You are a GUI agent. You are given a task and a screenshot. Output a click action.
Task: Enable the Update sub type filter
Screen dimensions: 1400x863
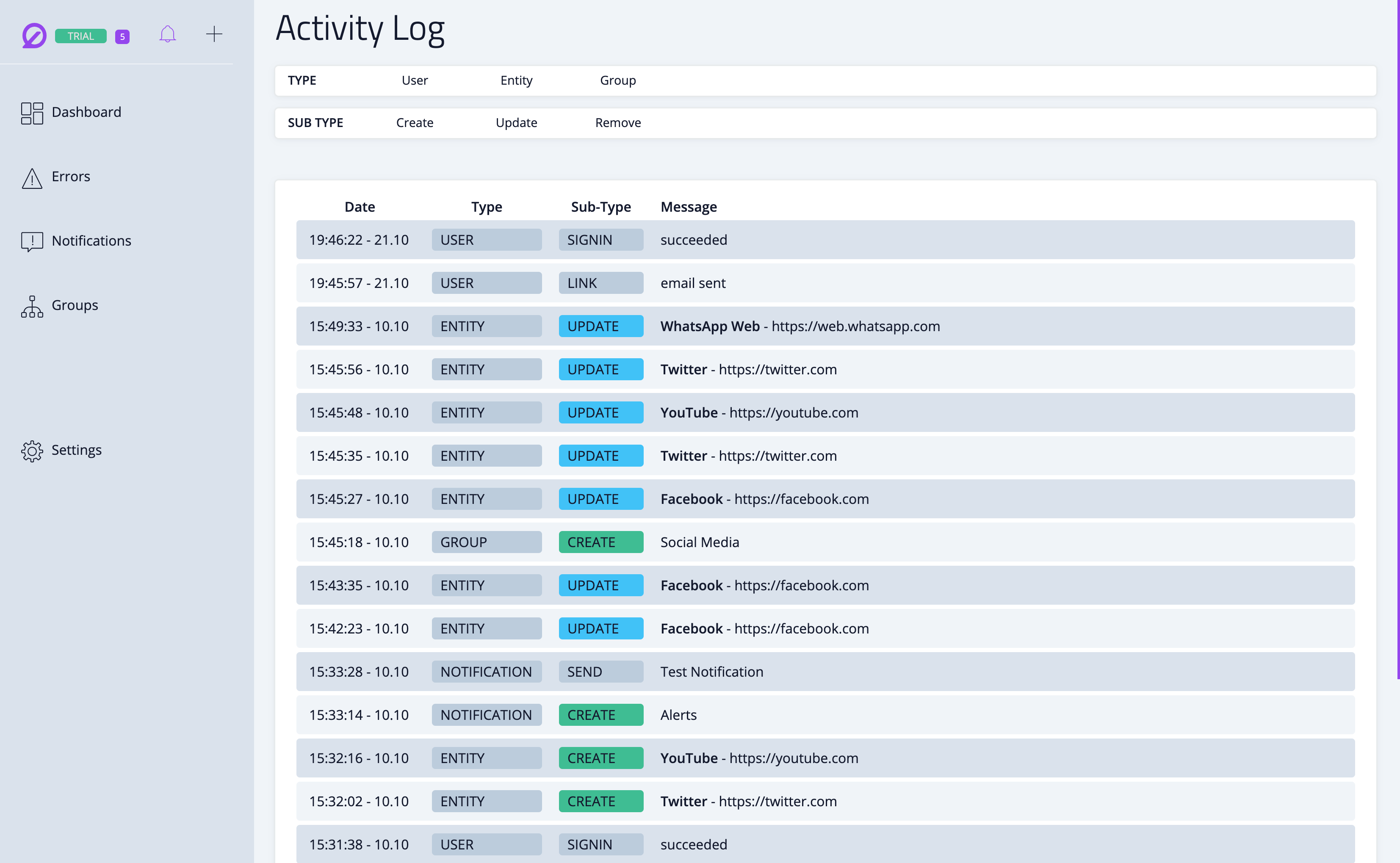click(516, 123)
